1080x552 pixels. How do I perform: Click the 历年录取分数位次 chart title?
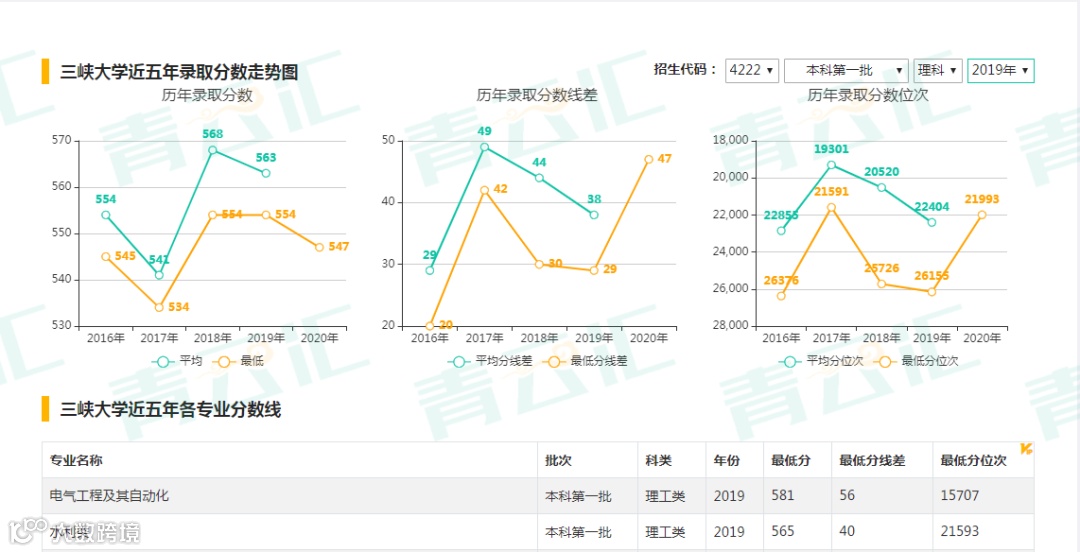click(869, 95)
